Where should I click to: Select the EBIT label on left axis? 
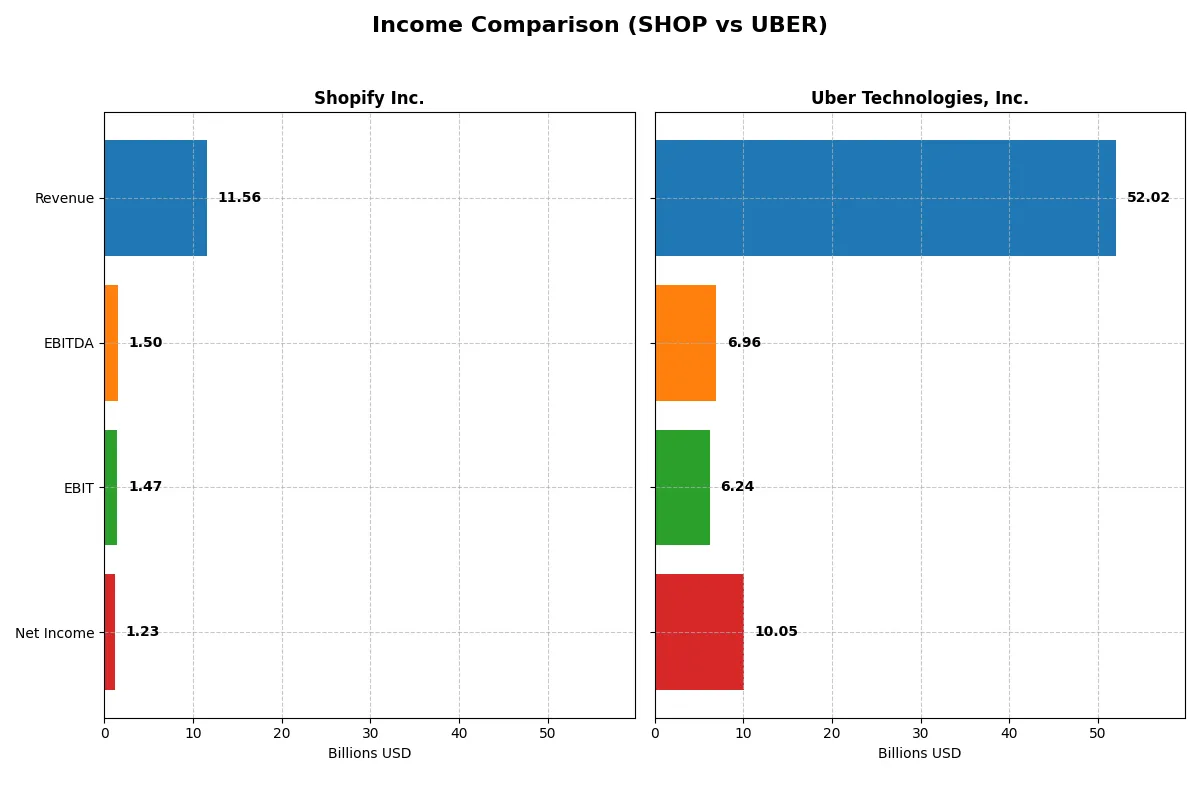[79, 488]
